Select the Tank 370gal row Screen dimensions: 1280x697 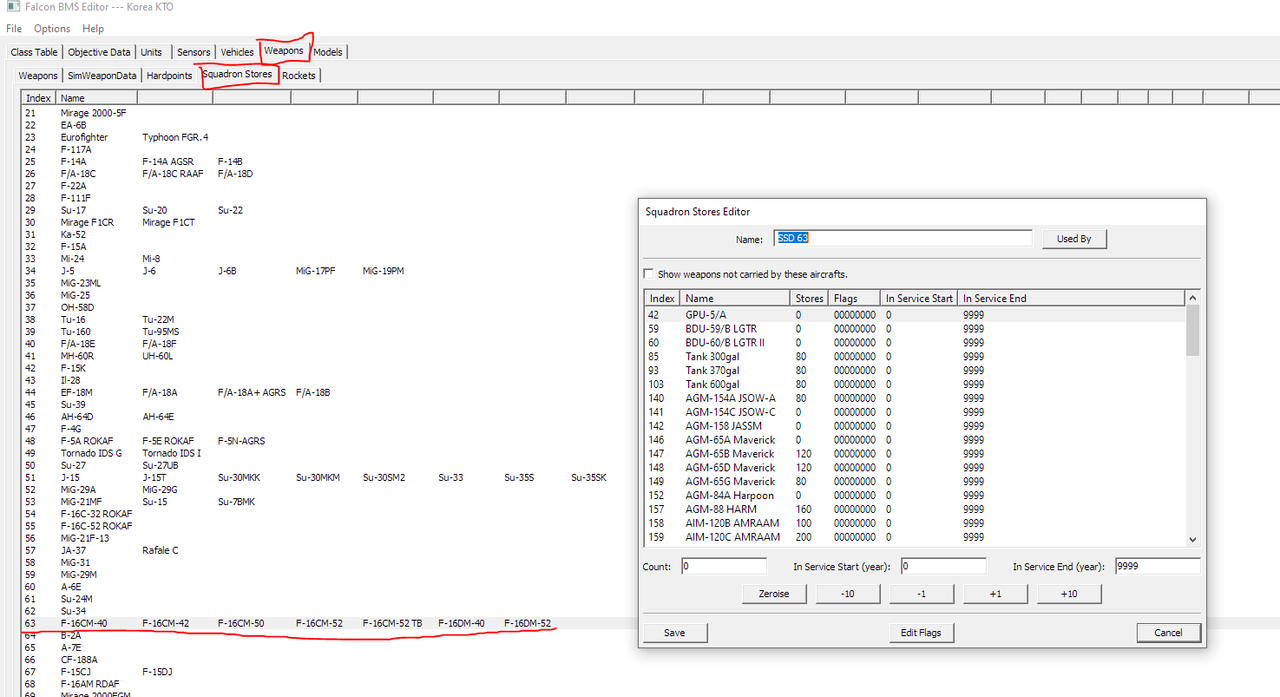915,370
